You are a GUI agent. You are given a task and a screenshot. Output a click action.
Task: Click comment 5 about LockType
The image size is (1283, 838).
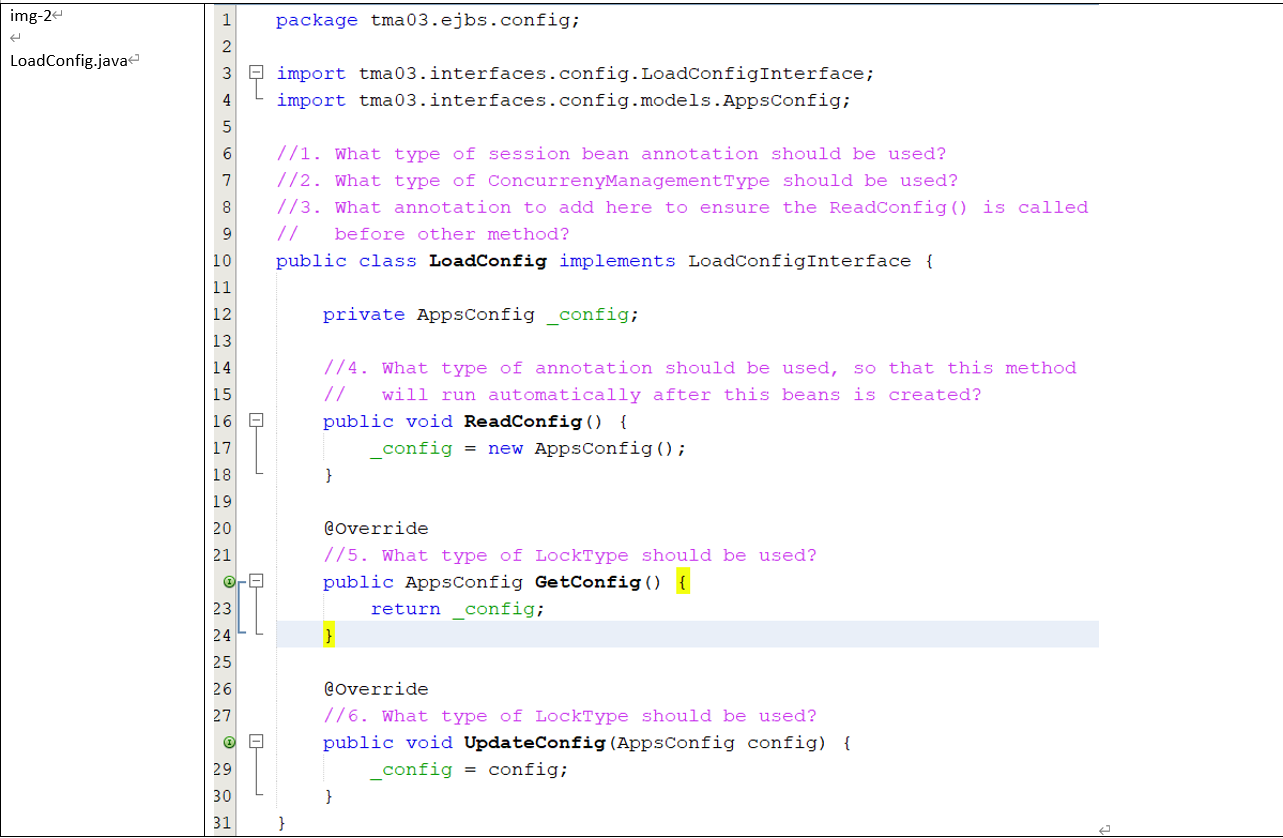tap(570, 555)
